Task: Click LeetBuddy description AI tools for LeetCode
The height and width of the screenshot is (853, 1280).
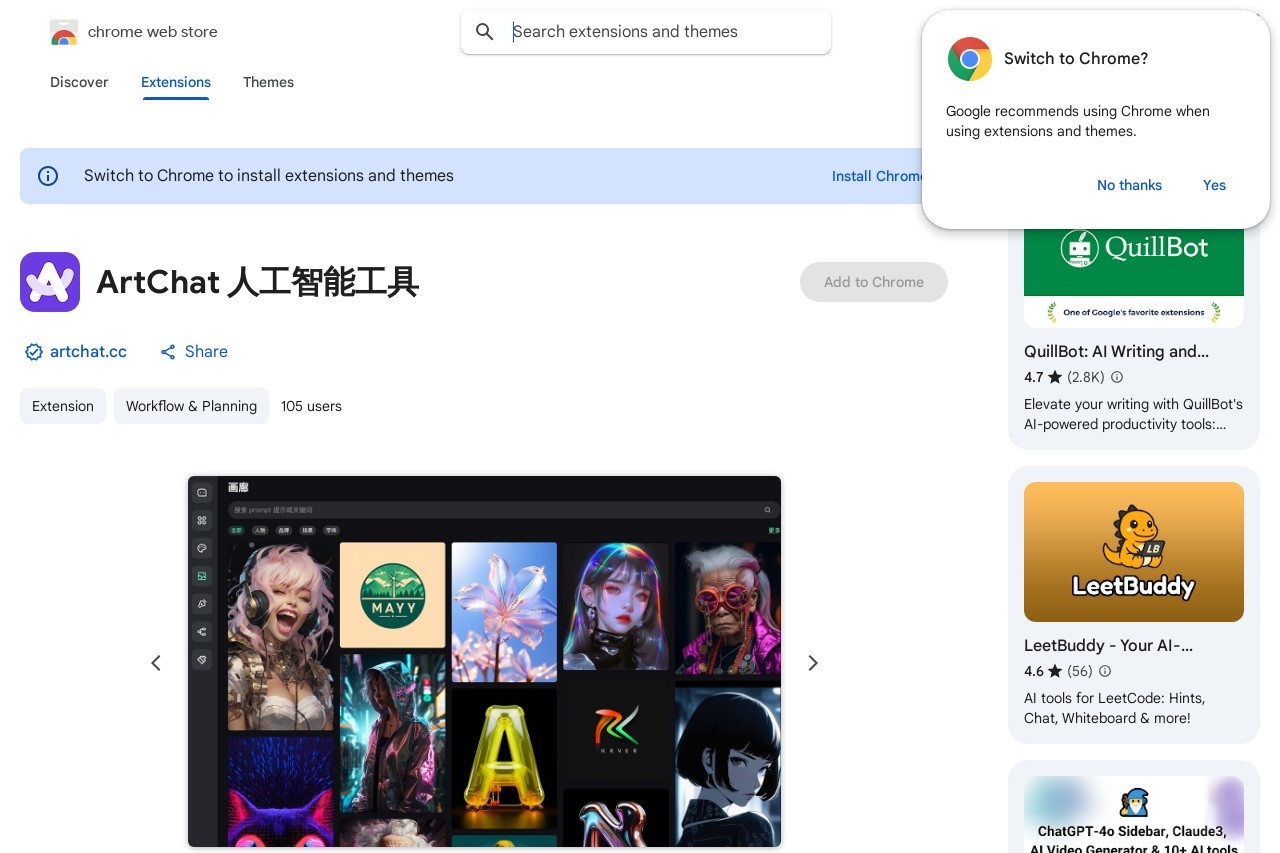Action: click(1114, 708)
